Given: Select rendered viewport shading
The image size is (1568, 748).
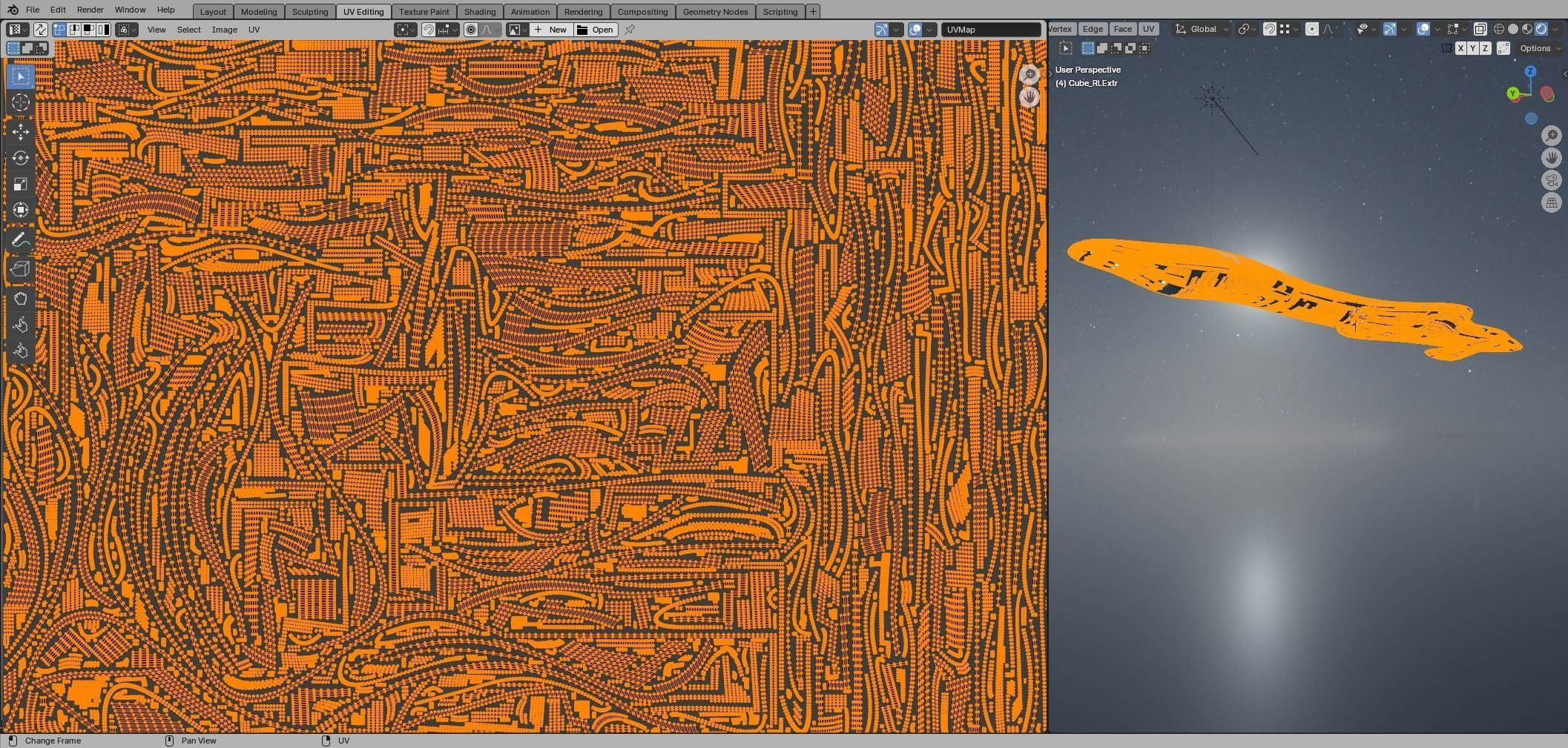Looking at the screenshot, I should tap(1541, 29).
